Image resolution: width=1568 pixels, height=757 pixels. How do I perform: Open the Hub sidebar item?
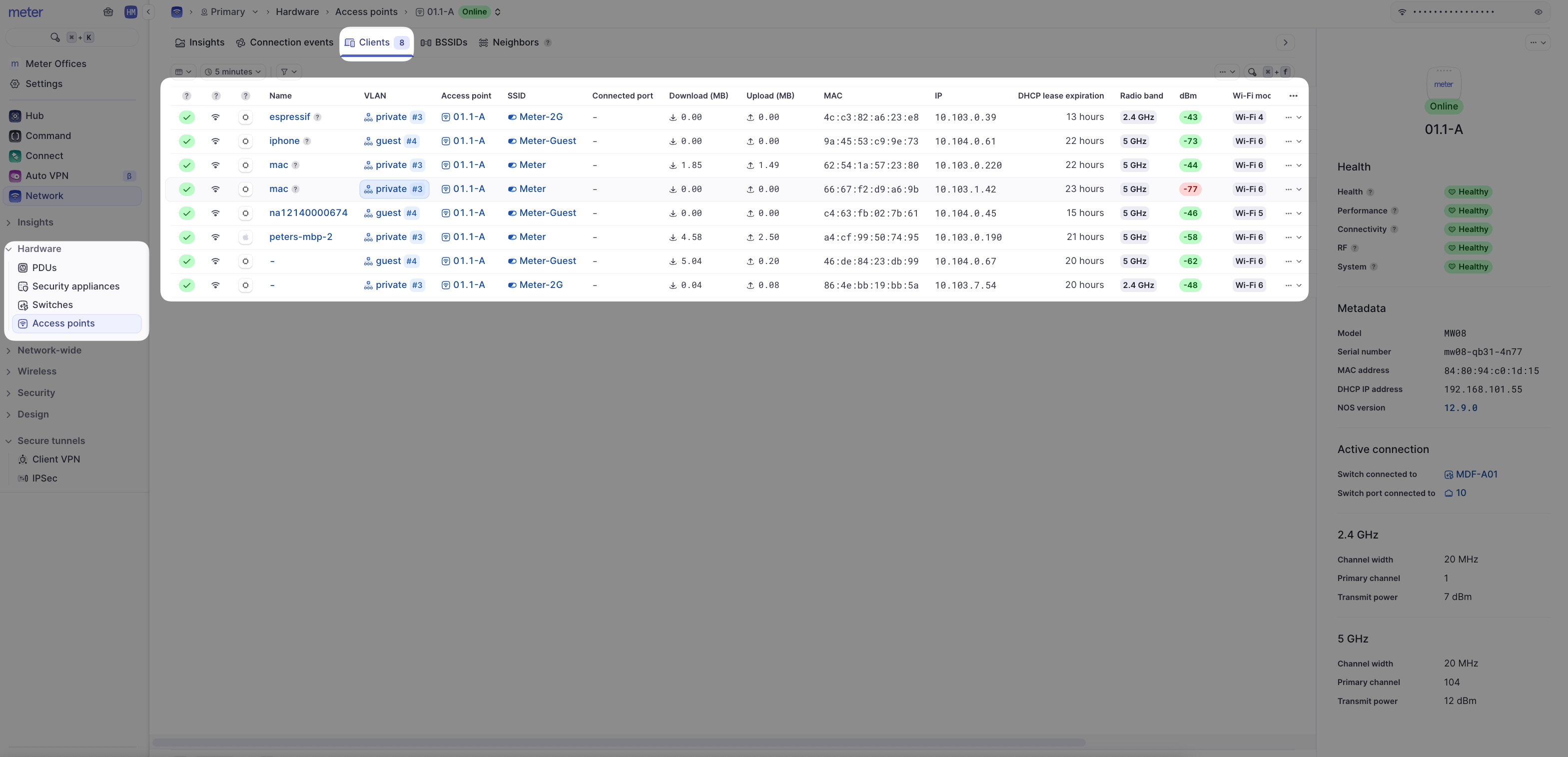[34, 115]
